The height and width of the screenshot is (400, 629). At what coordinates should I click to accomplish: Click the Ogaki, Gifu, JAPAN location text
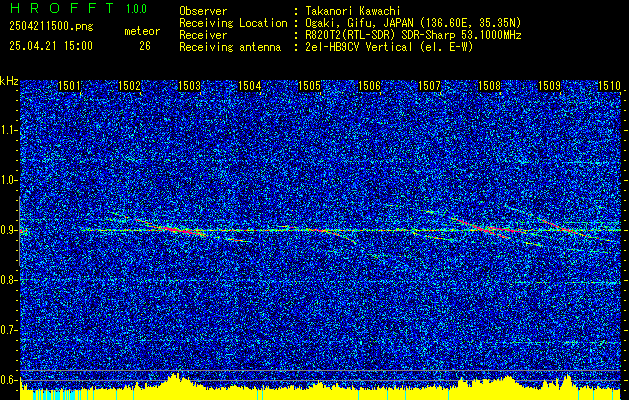tap(413, 23)
